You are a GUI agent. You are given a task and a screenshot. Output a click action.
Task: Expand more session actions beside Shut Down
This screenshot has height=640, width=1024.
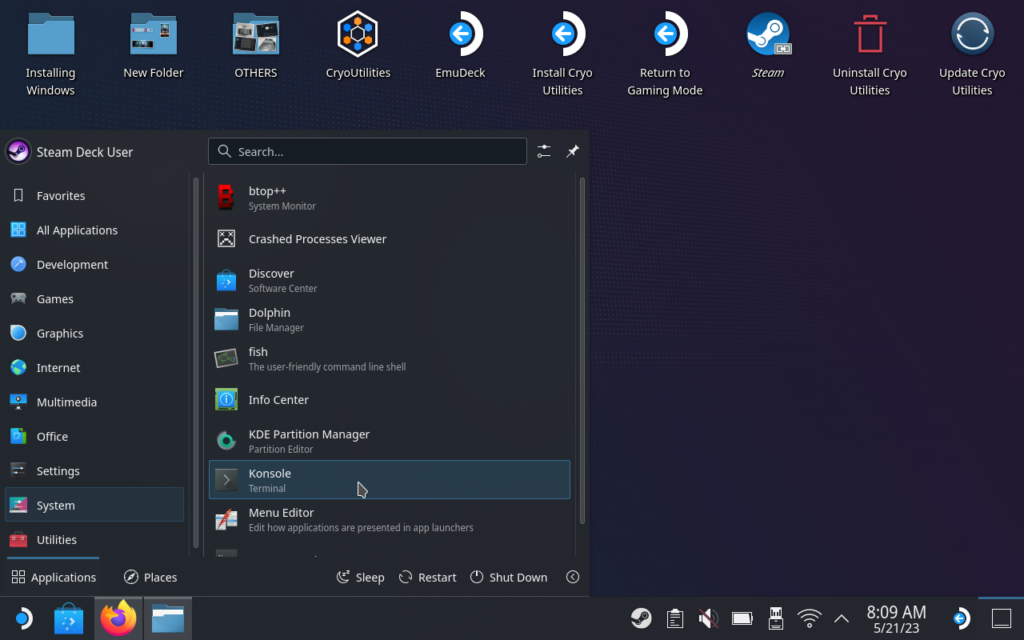pos(571,577)
